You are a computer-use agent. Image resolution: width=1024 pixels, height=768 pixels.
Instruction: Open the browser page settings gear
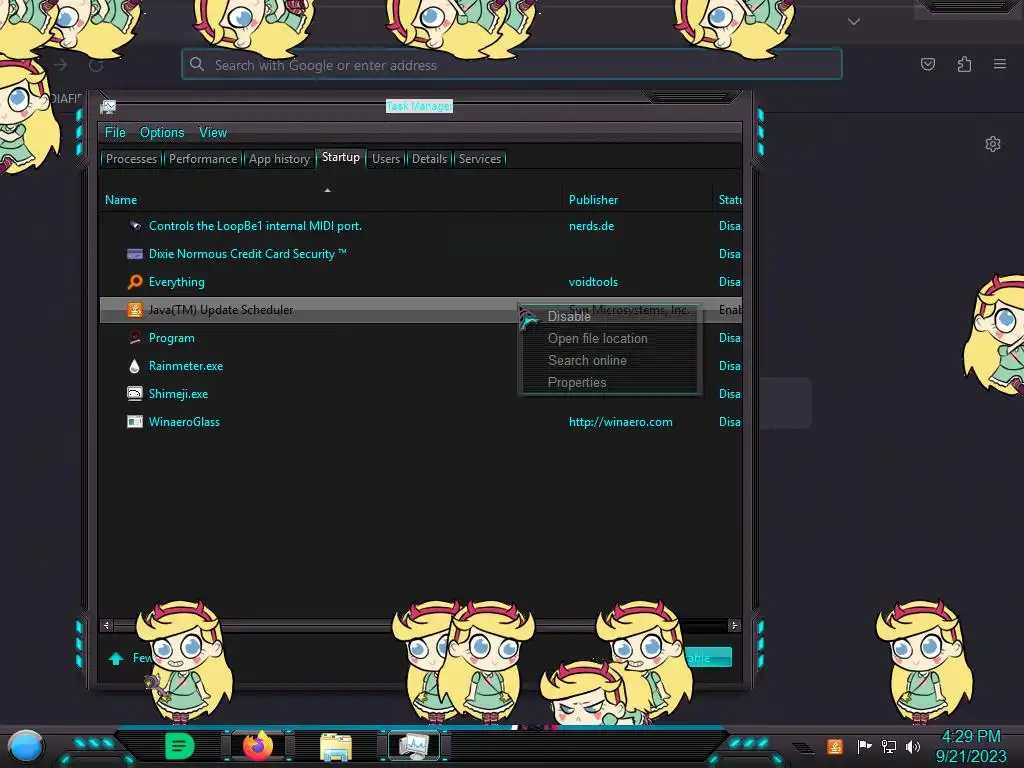pyautogui.click(x=993, y=144)
